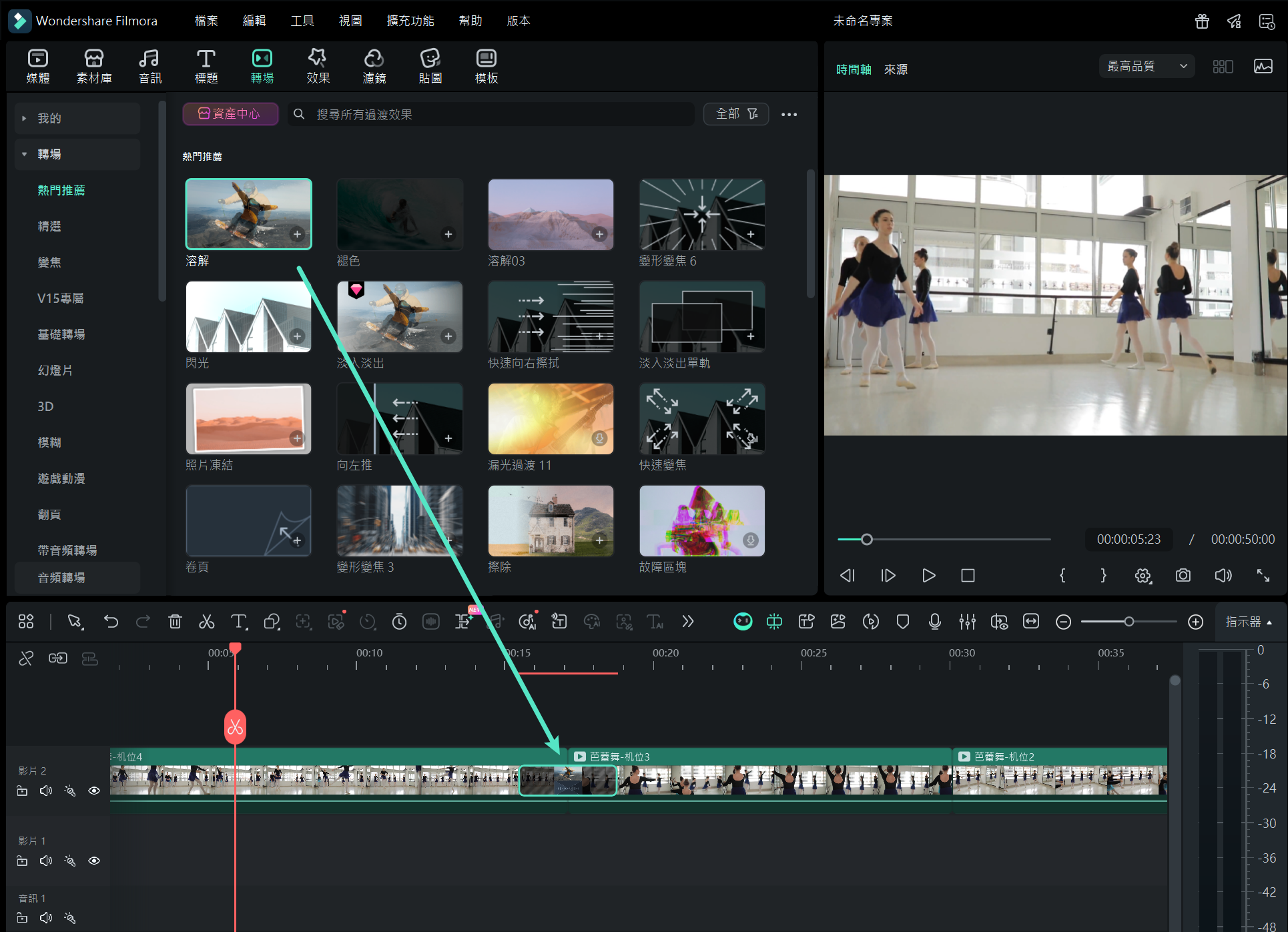1288x932 pixels.
Task: Open the Stickers (貼圖) panel
Action: (x=430, y=66)
